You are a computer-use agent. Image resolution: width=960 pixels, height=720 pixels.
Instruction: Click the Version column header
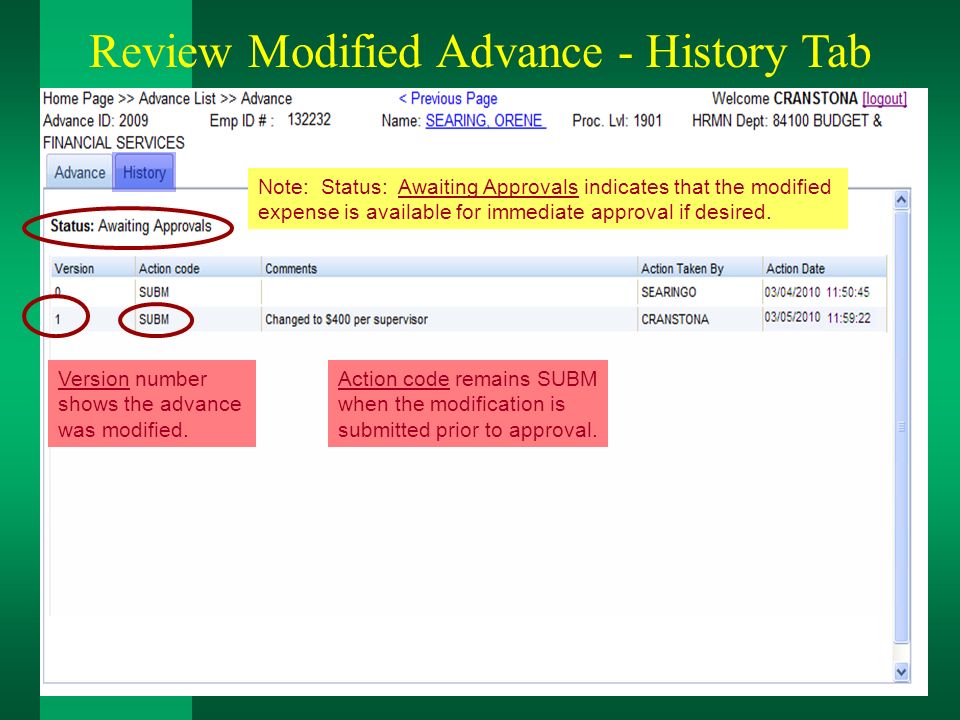[74, 268]
